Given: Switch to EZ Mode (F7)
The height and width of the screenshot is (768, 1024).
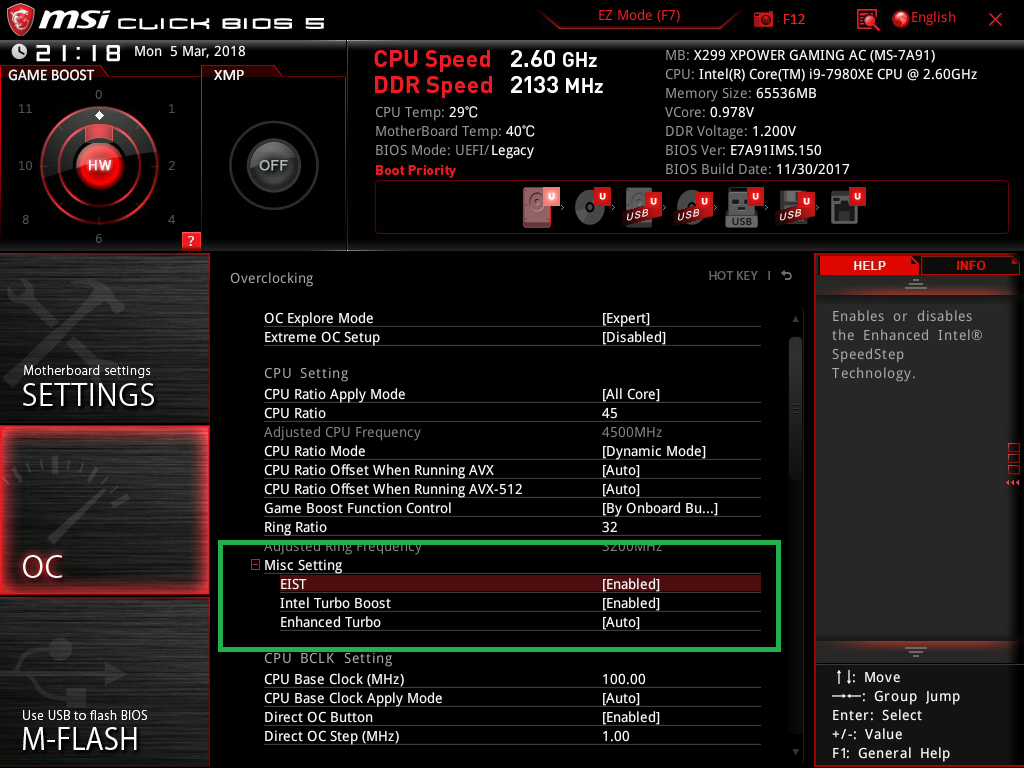Looking at the screenshot, I should click(639, 15).
